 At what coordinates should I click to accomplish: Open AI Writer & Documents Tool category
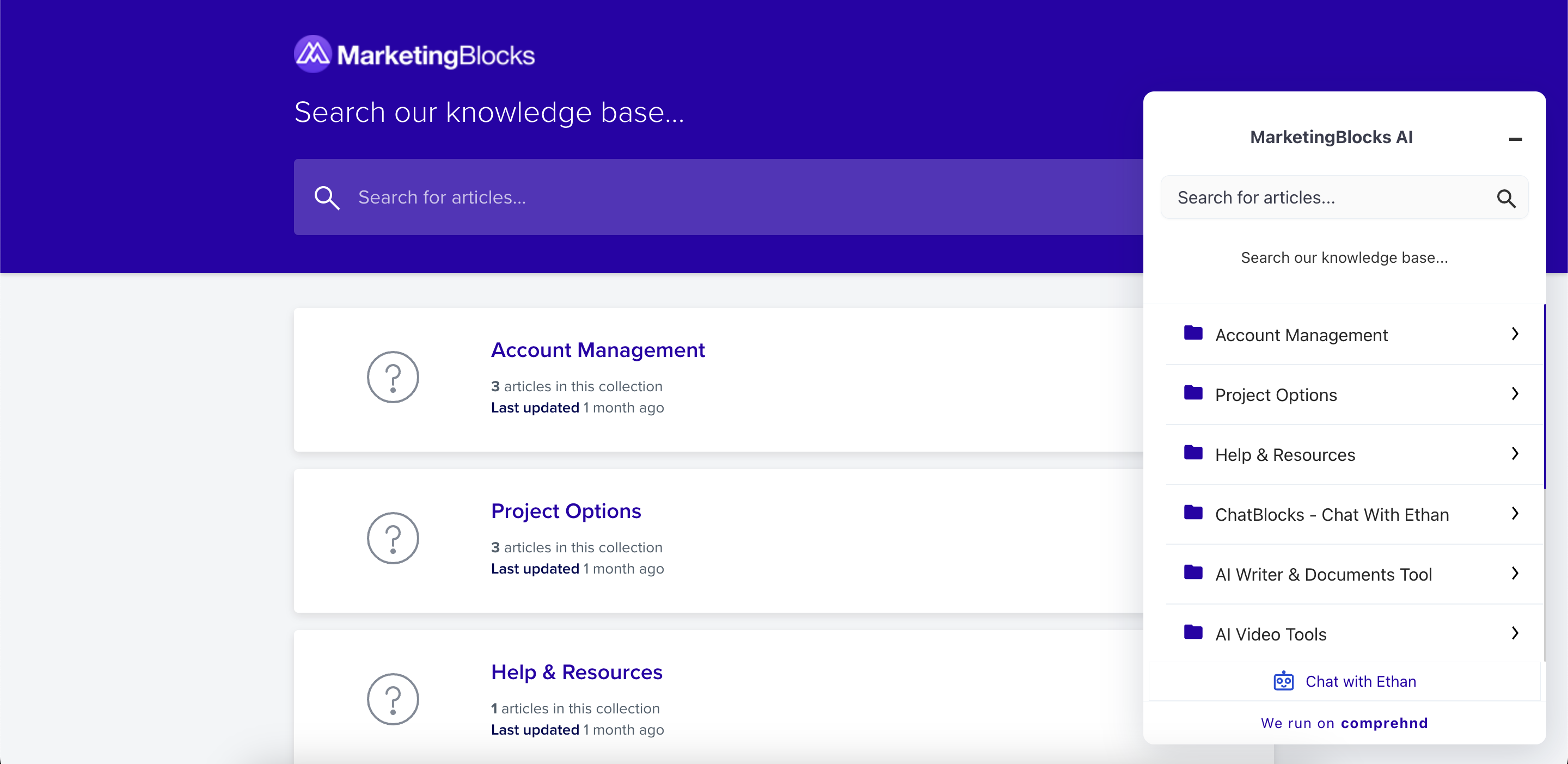point(1322,574)
